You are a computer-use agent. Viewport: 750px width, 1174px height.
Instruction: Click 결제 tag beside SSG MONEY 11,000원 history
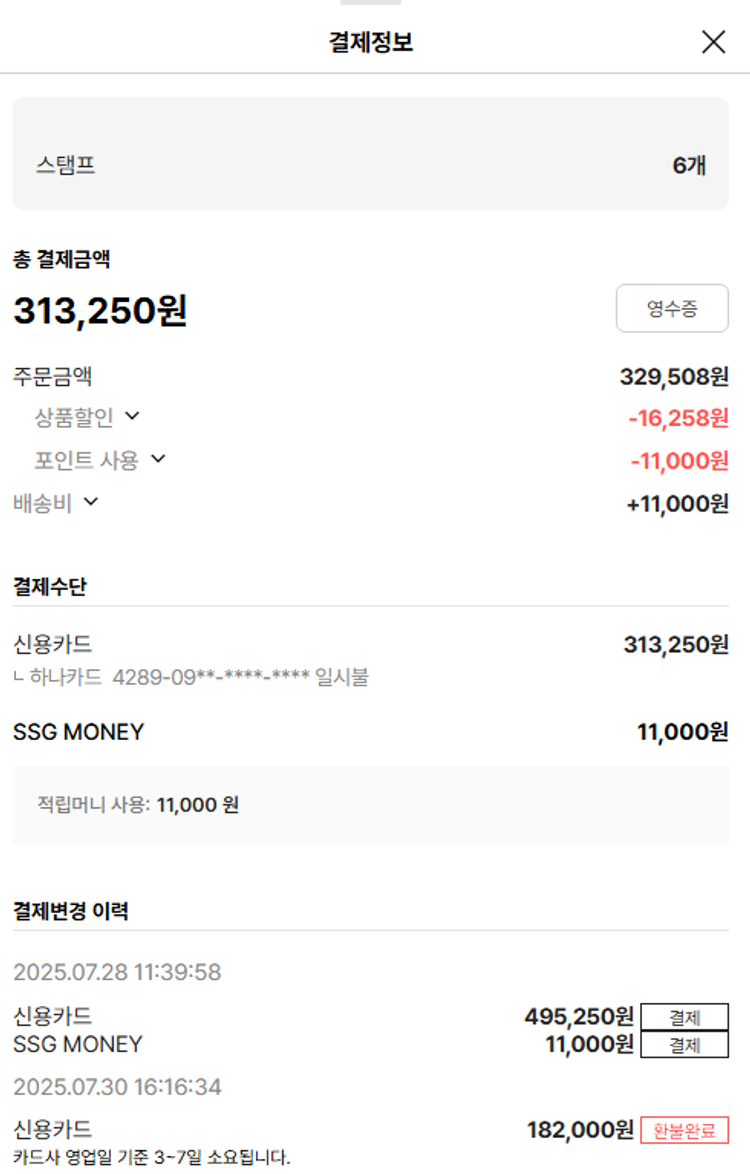pyautogui.click(x=684, y=1045)
